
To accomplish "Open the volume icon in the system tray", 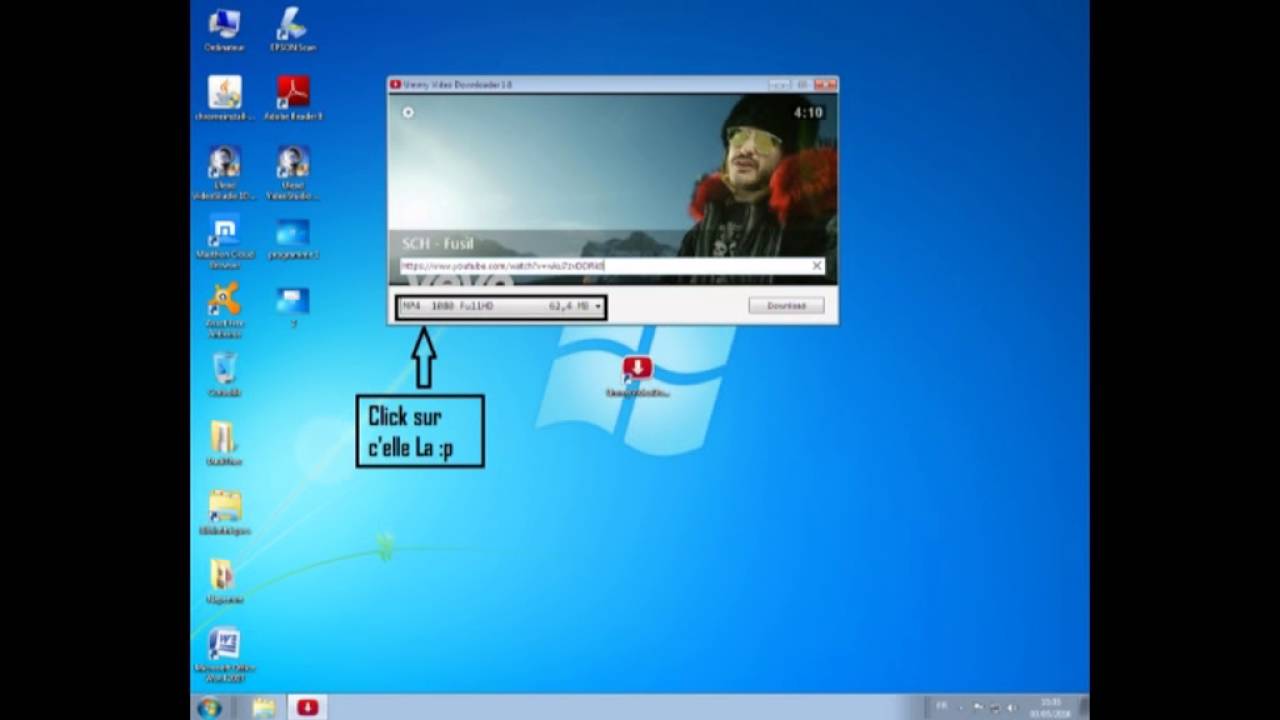I will click(x=1010, y=707).
